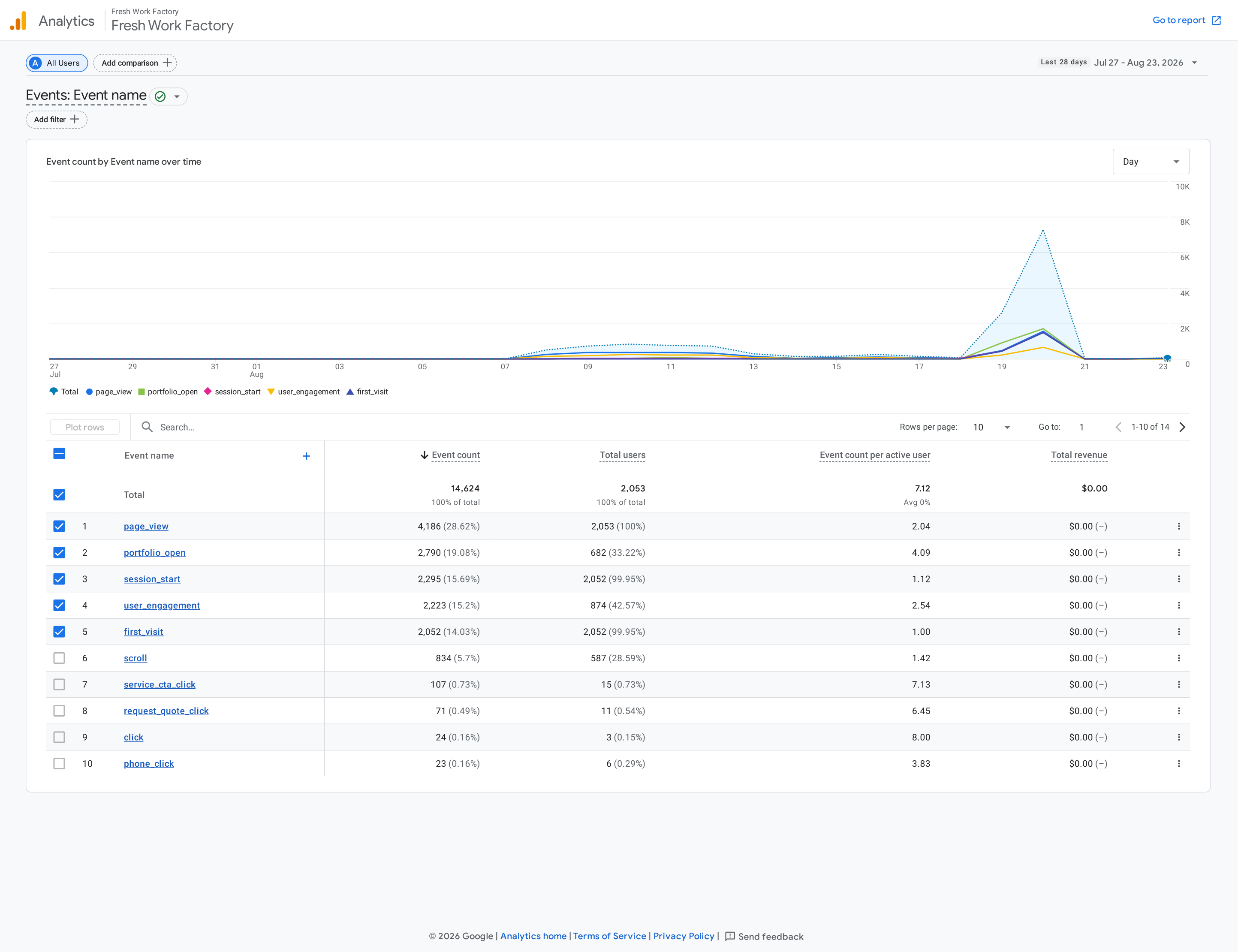The width and height of the screenshot is (1238, 952).
Task: Click the sort arrow on Event count column
Action: (424, 455)
